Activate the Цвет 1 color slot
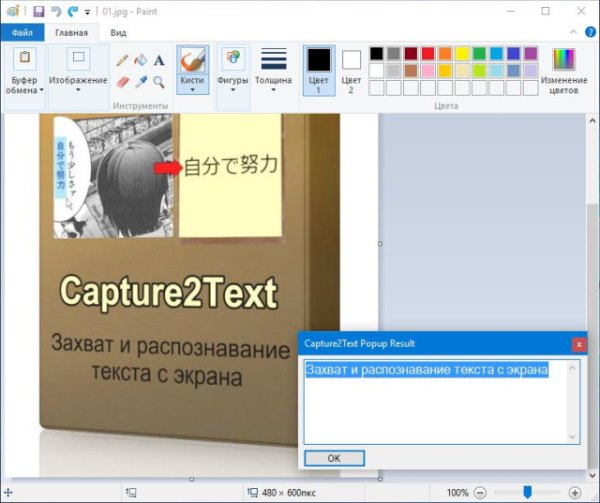The height and width of the screenshot is (503, 600). 318,69
